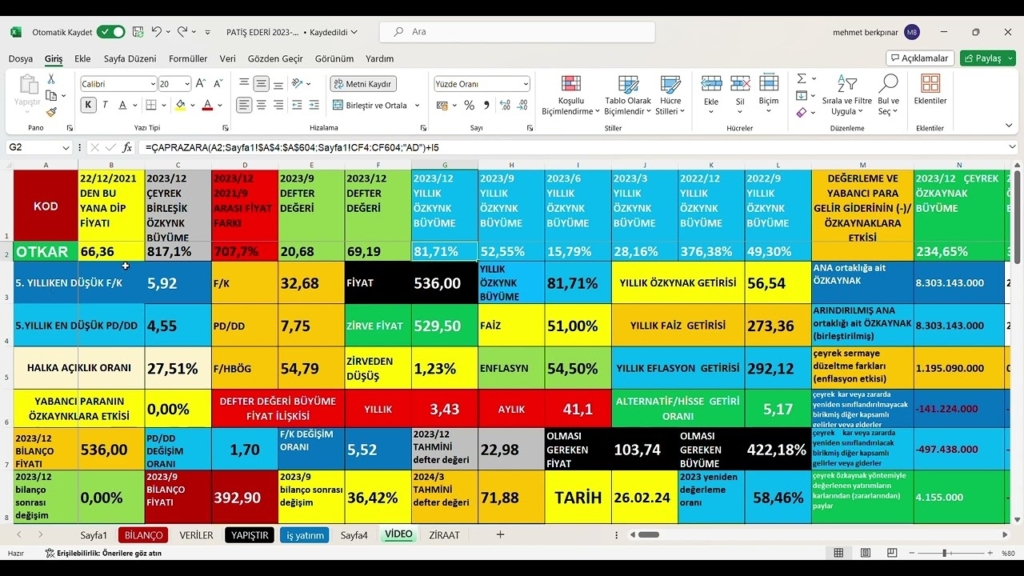Image resolution: width=1024 pixels, height=576 pixels.
Task: Click the Percent Style icon
Action: pos(469,105)
